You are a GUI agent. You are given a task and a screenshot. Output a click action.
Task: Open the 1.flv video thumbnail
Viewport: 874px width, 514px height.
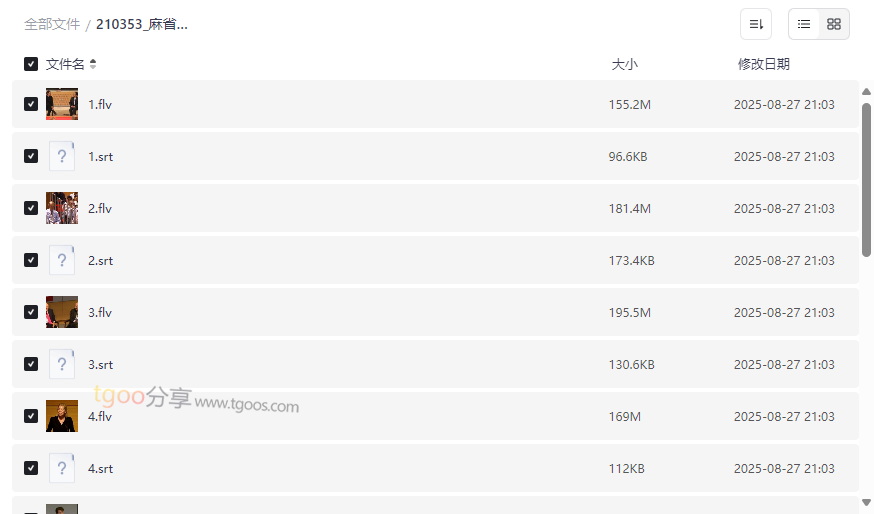(x=62, y=104)
